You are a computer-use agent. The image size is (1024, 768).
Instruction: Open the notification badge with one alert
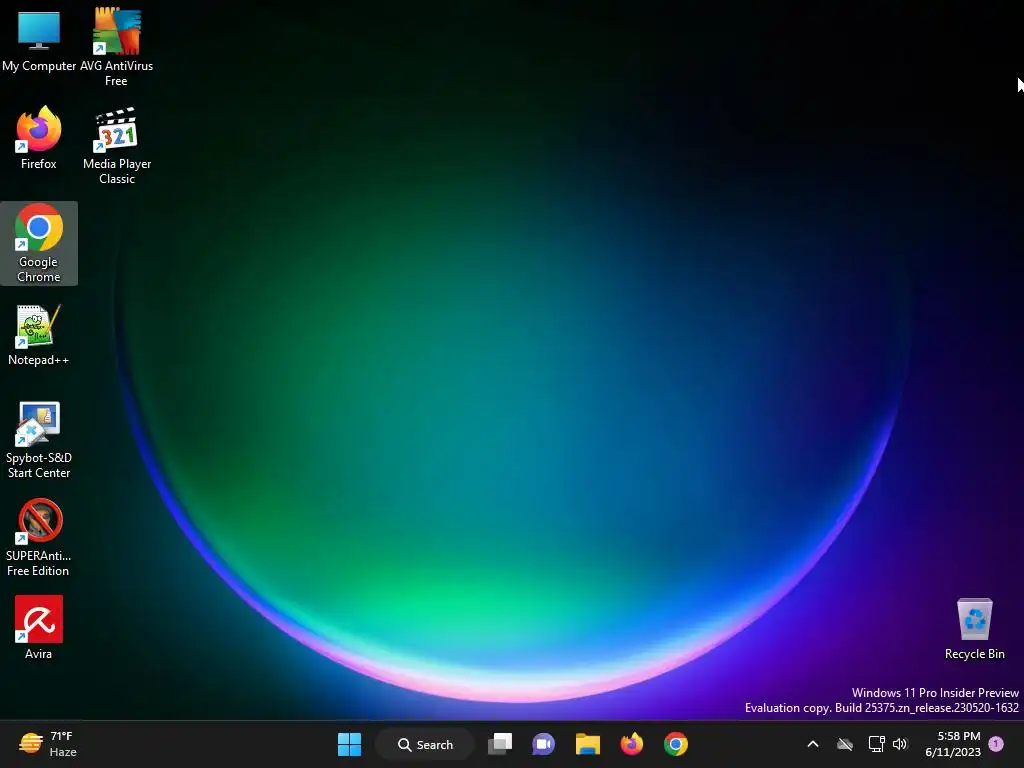tap(996, 744)
